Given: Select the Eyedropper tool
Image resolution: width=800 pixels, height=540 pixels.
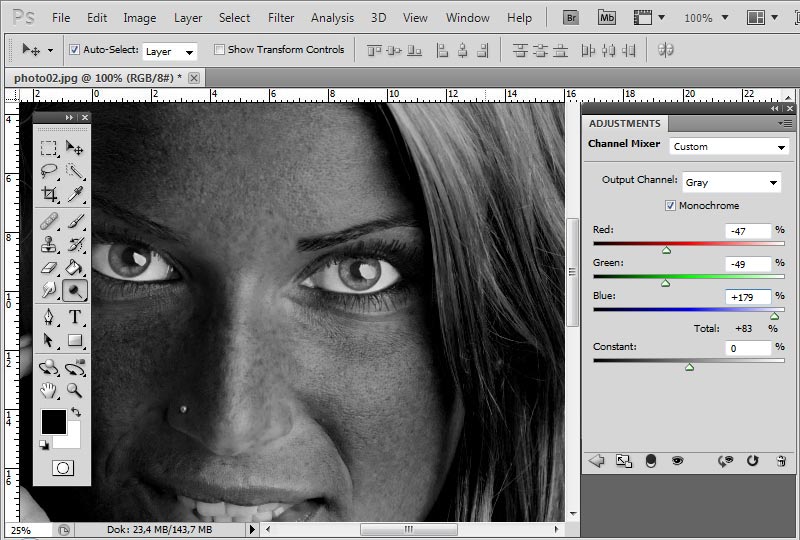Looking at the screenshot, I should (x=75, y=195).
